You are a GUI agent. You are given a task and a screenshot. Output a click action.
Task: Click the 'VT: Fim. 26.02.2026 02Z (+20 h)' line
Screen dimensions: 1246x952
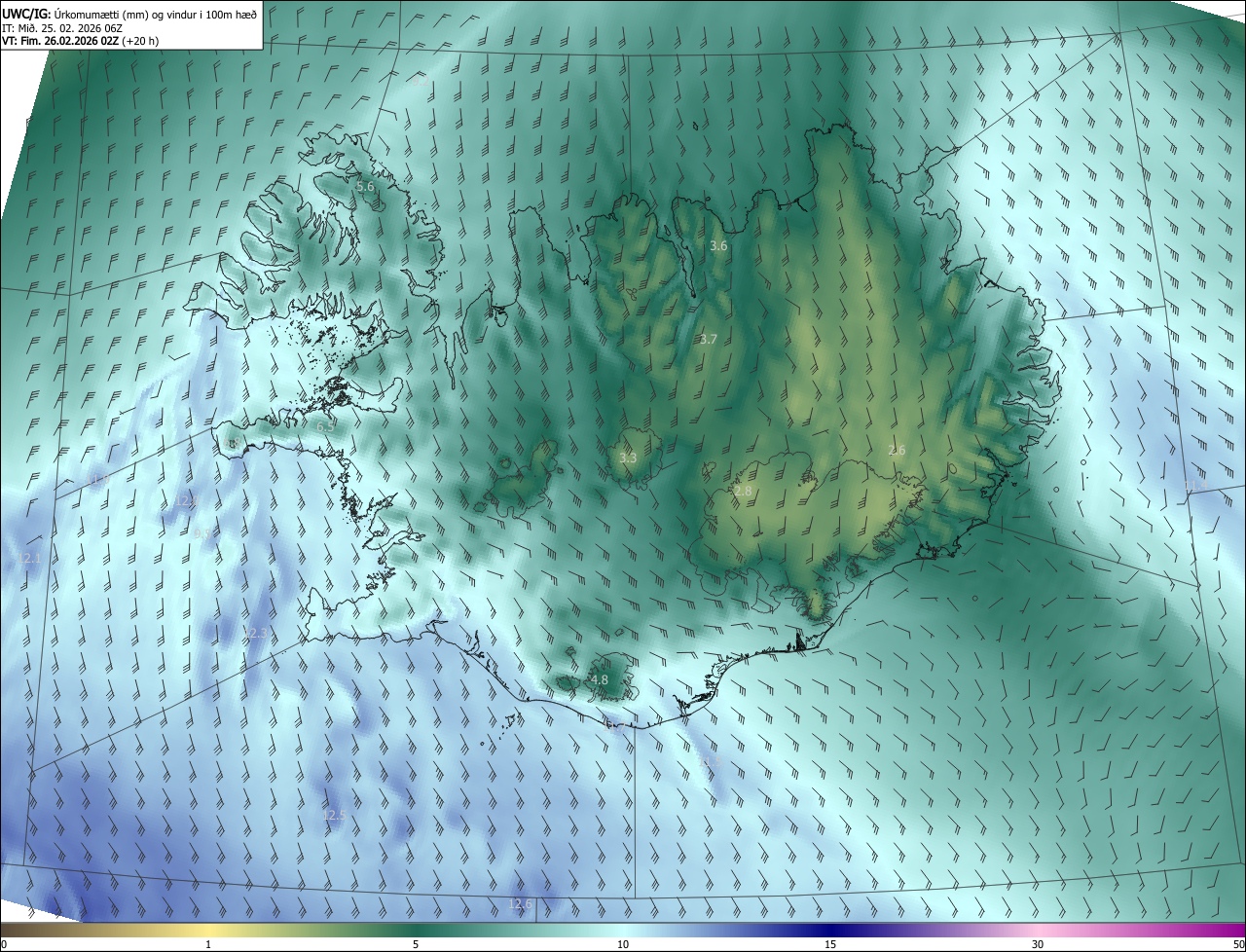coord(81,41)
